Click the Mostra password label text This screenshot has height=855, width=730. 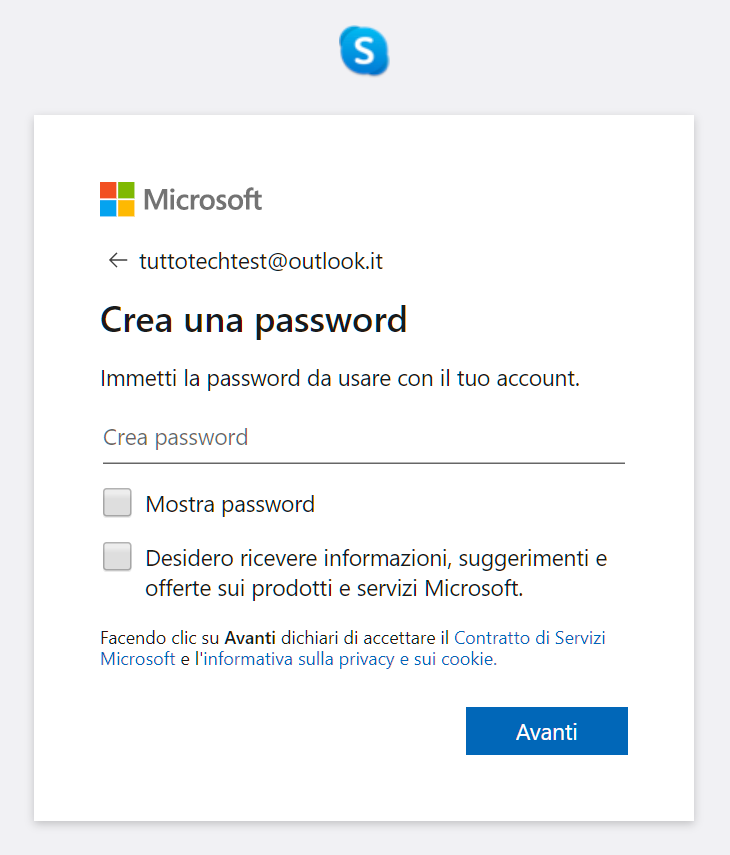click(x=230, y=504)
